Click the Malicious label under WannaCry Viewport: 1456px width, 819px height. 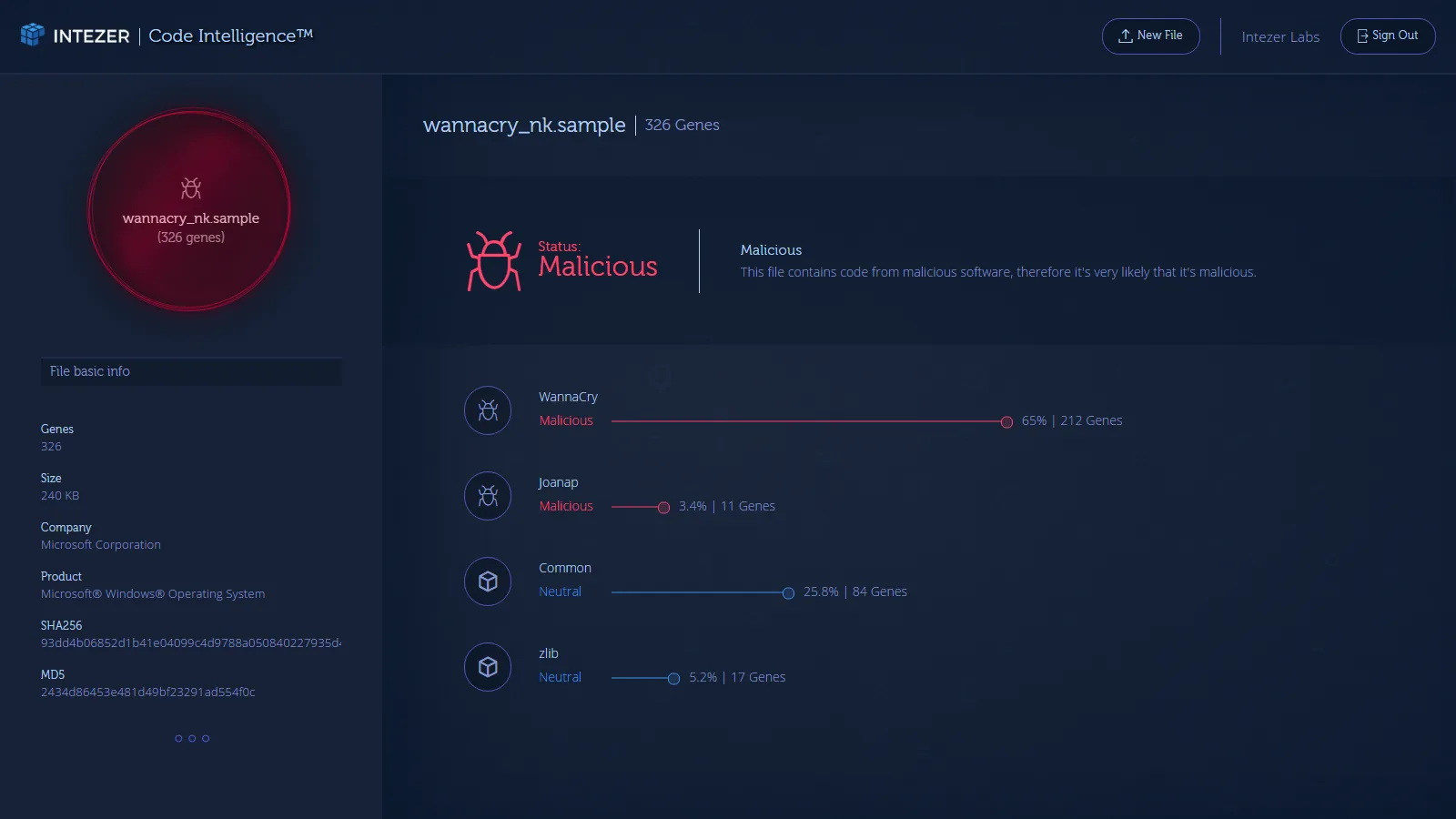(x=566, y=420)
